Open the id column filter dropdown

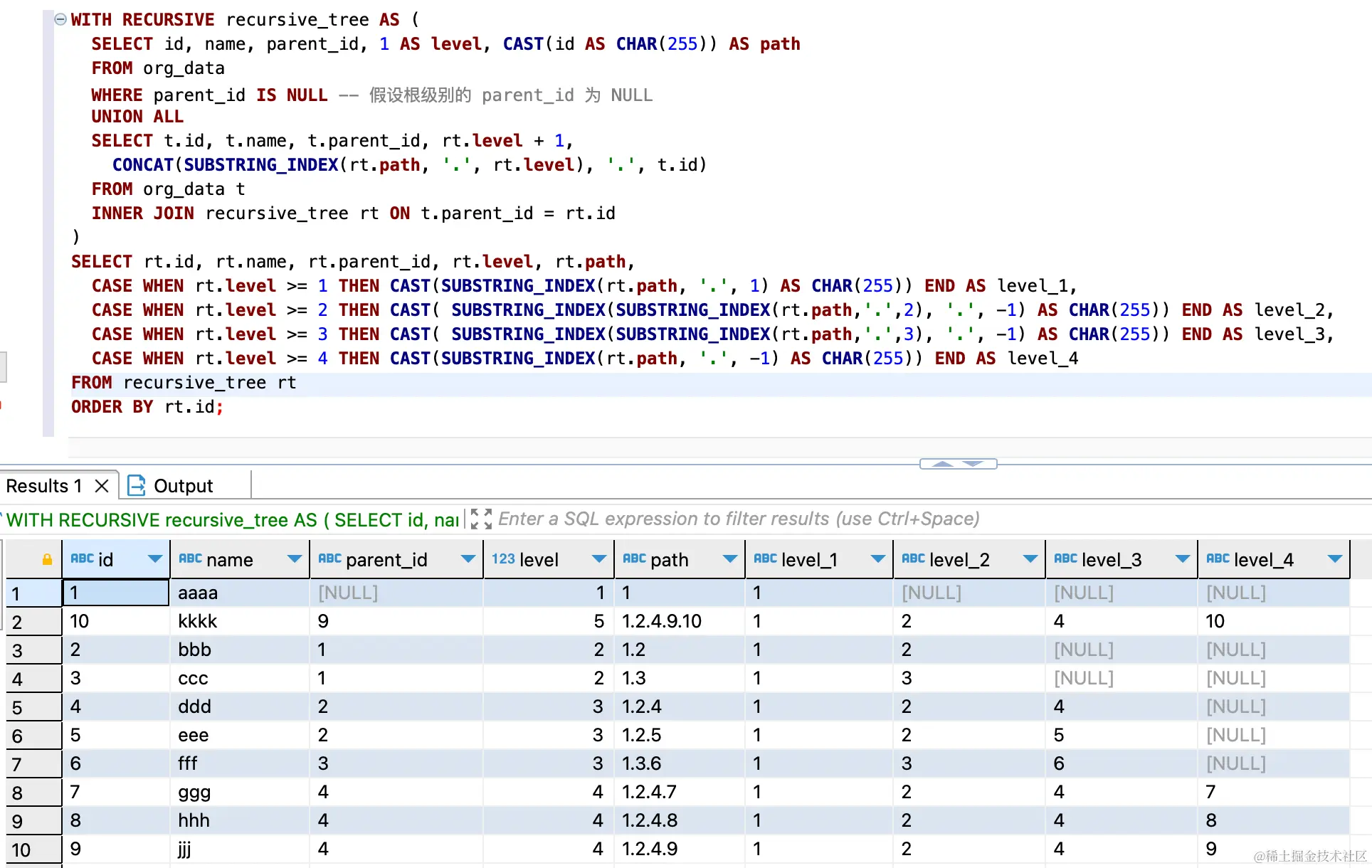tap(154, 559)
